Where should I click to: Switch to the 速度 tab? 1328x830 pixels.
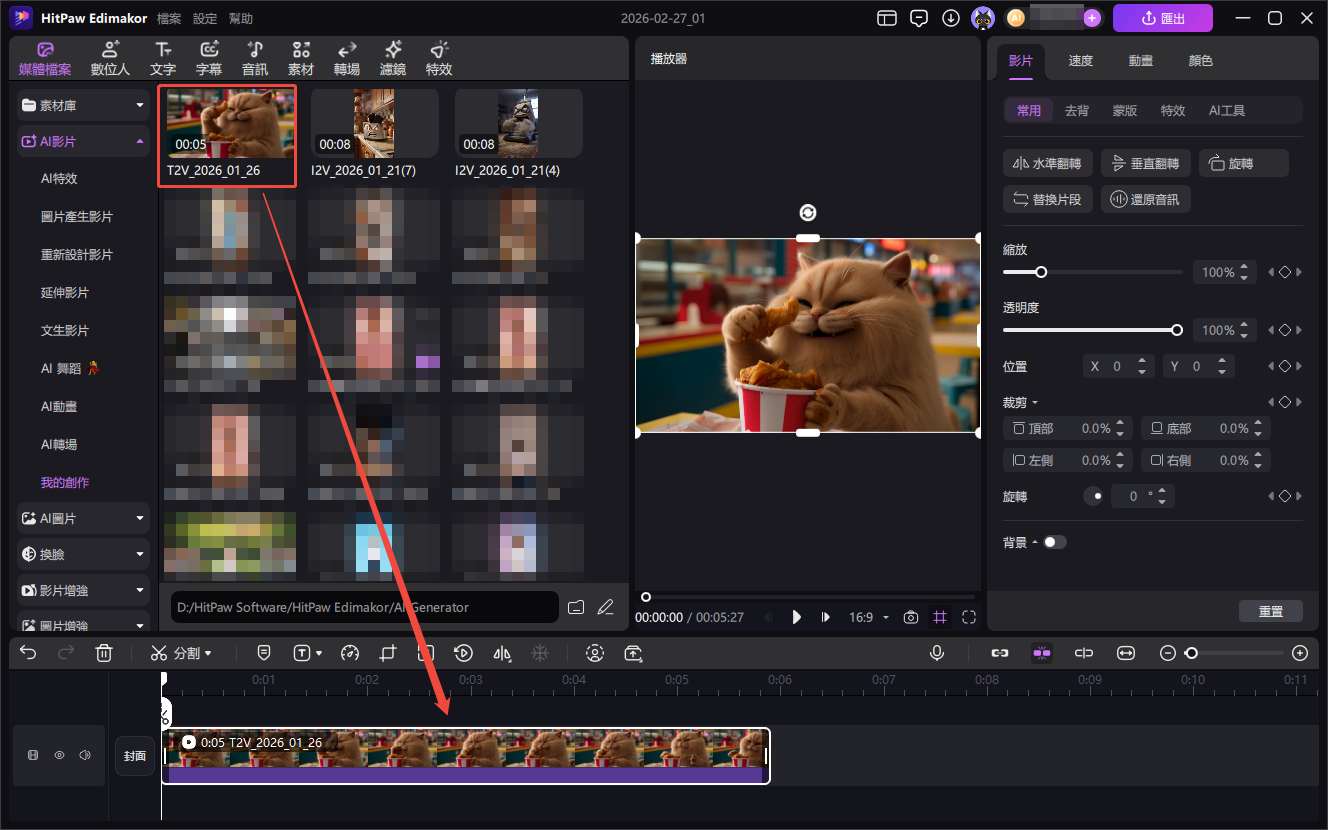(1081, 61)
